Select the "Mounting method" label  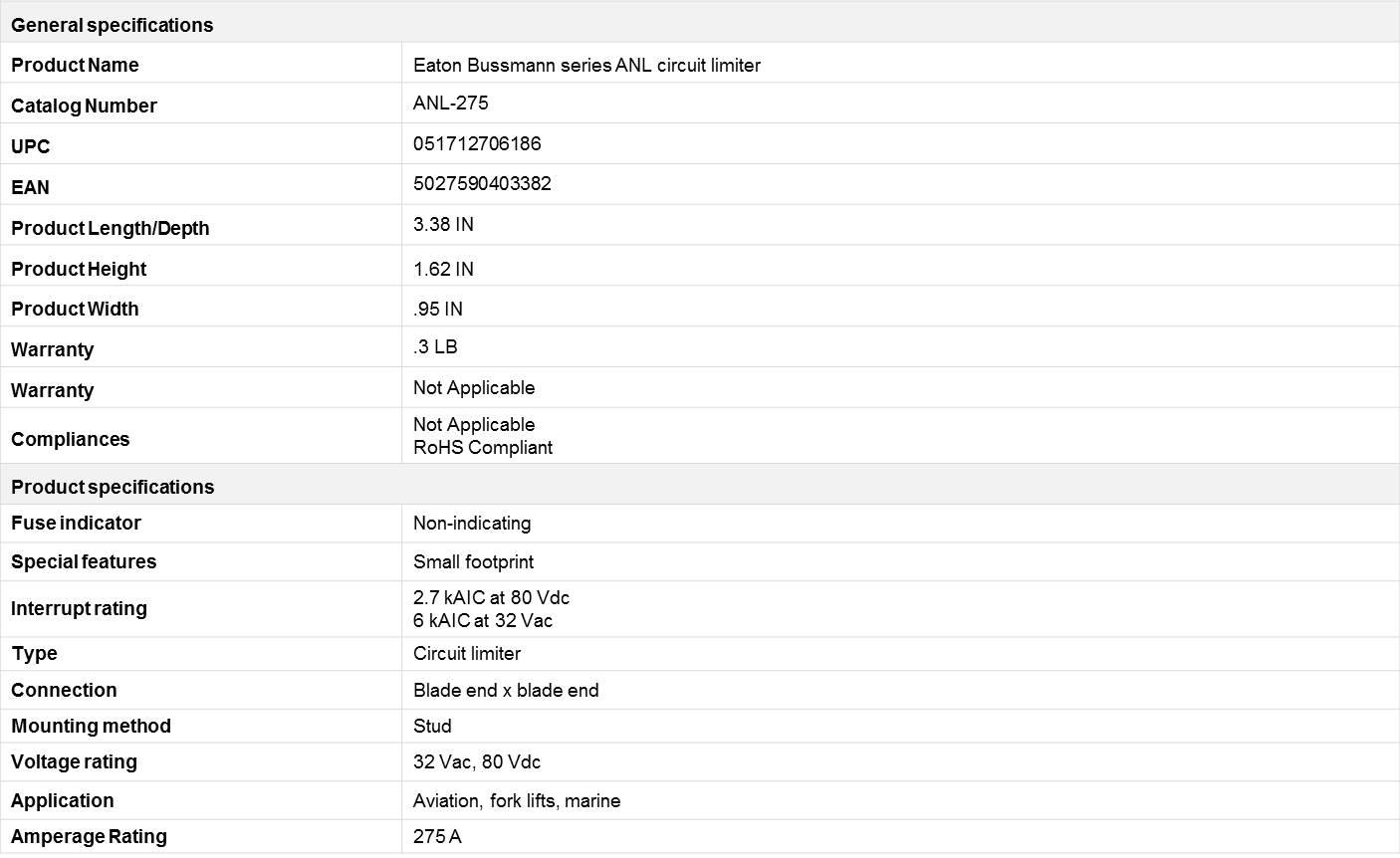[x=91, y=726]
